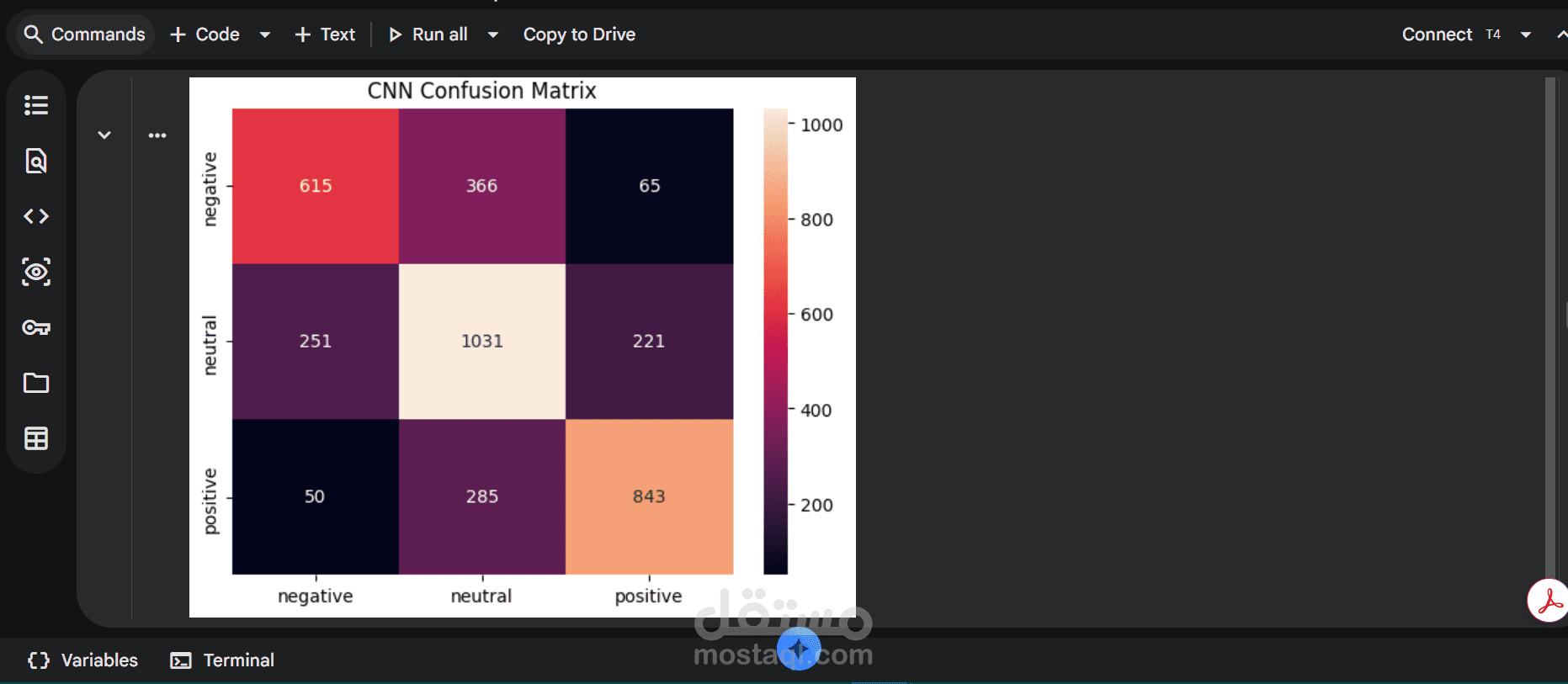The height and width of the screenshot is (684, 1568).
Task: Open the cell output three-dot menu
Action: click(x=157, y=135)
